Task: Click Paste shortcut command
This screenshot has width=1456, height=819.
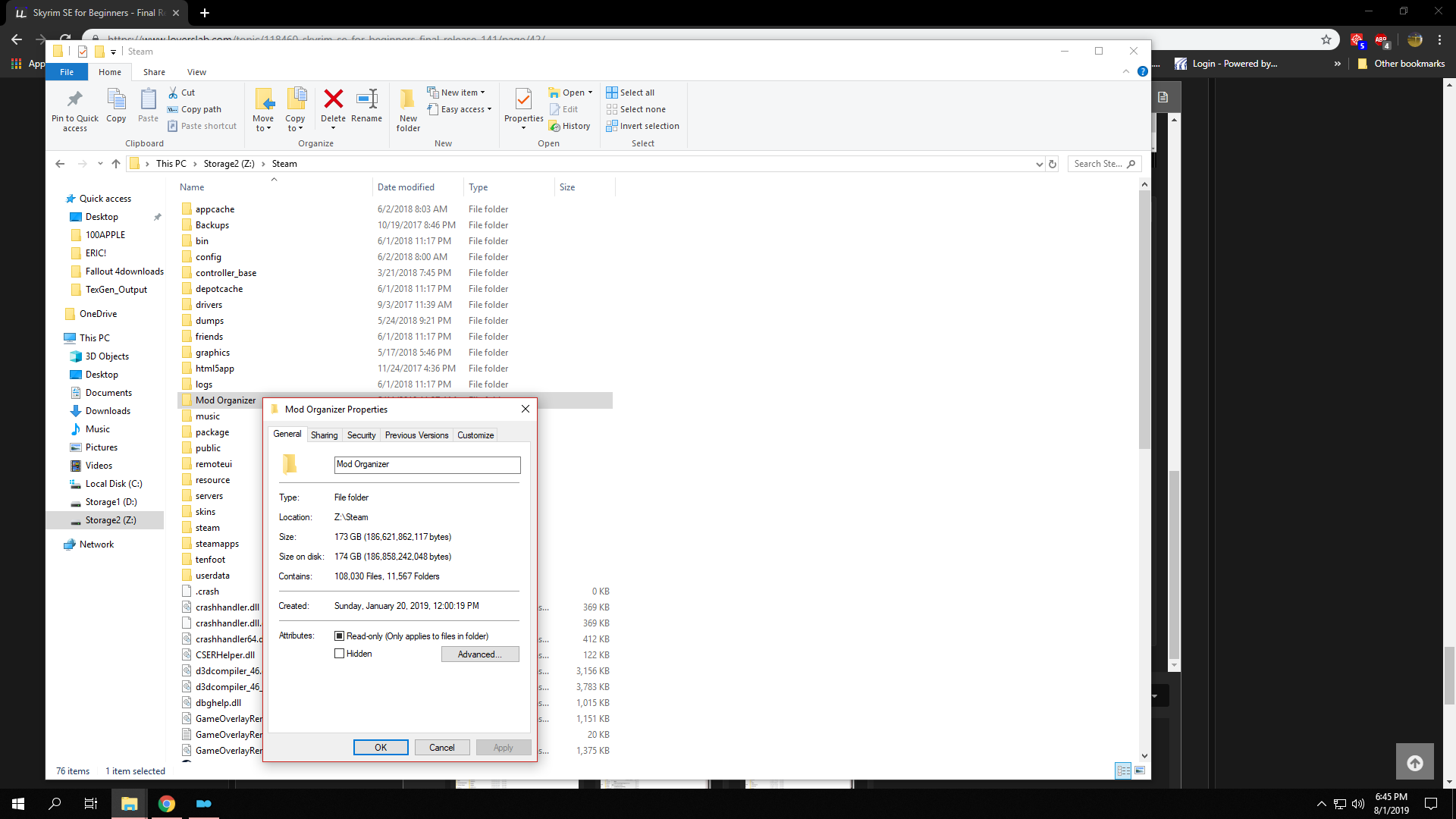Action: click(202, 126)
